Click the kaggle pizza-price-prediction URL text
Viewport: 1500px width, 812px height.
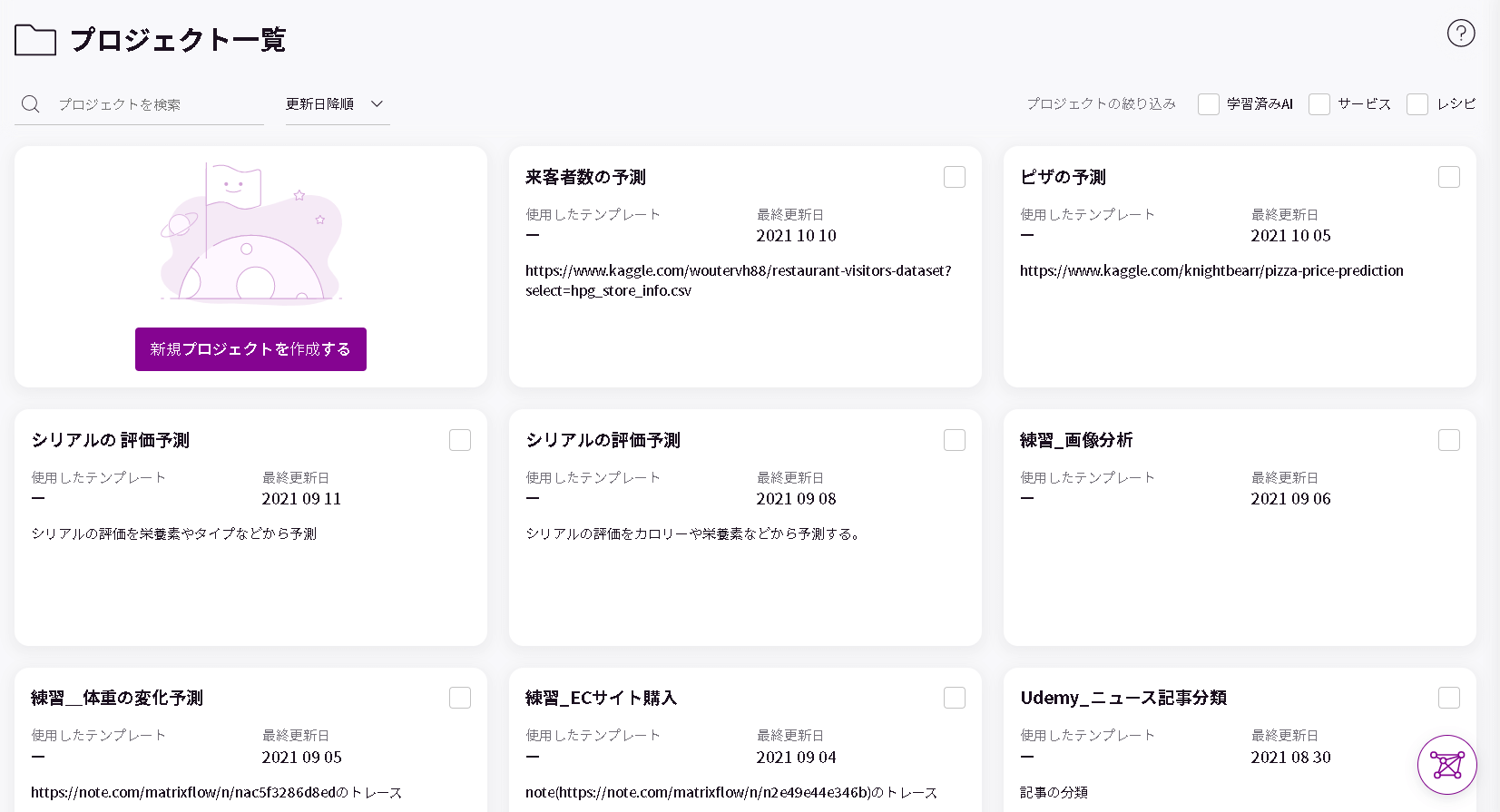(x=1211, y=270)
